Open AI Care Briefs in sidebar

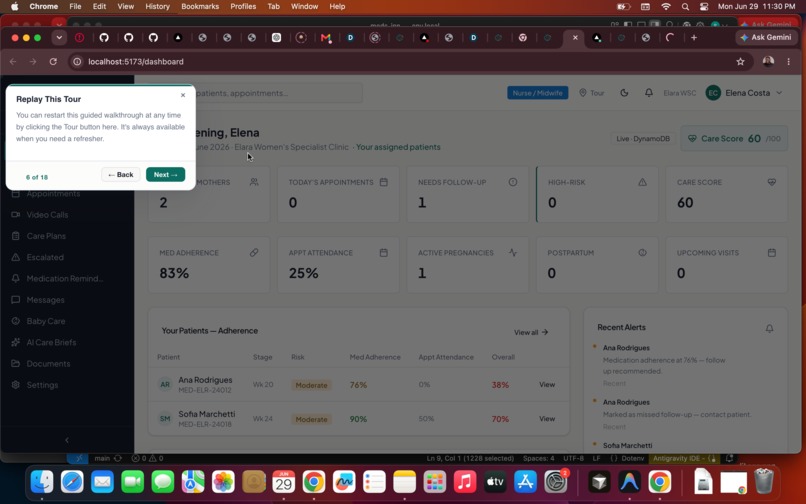pyautogui.click(x=51, y=343)
